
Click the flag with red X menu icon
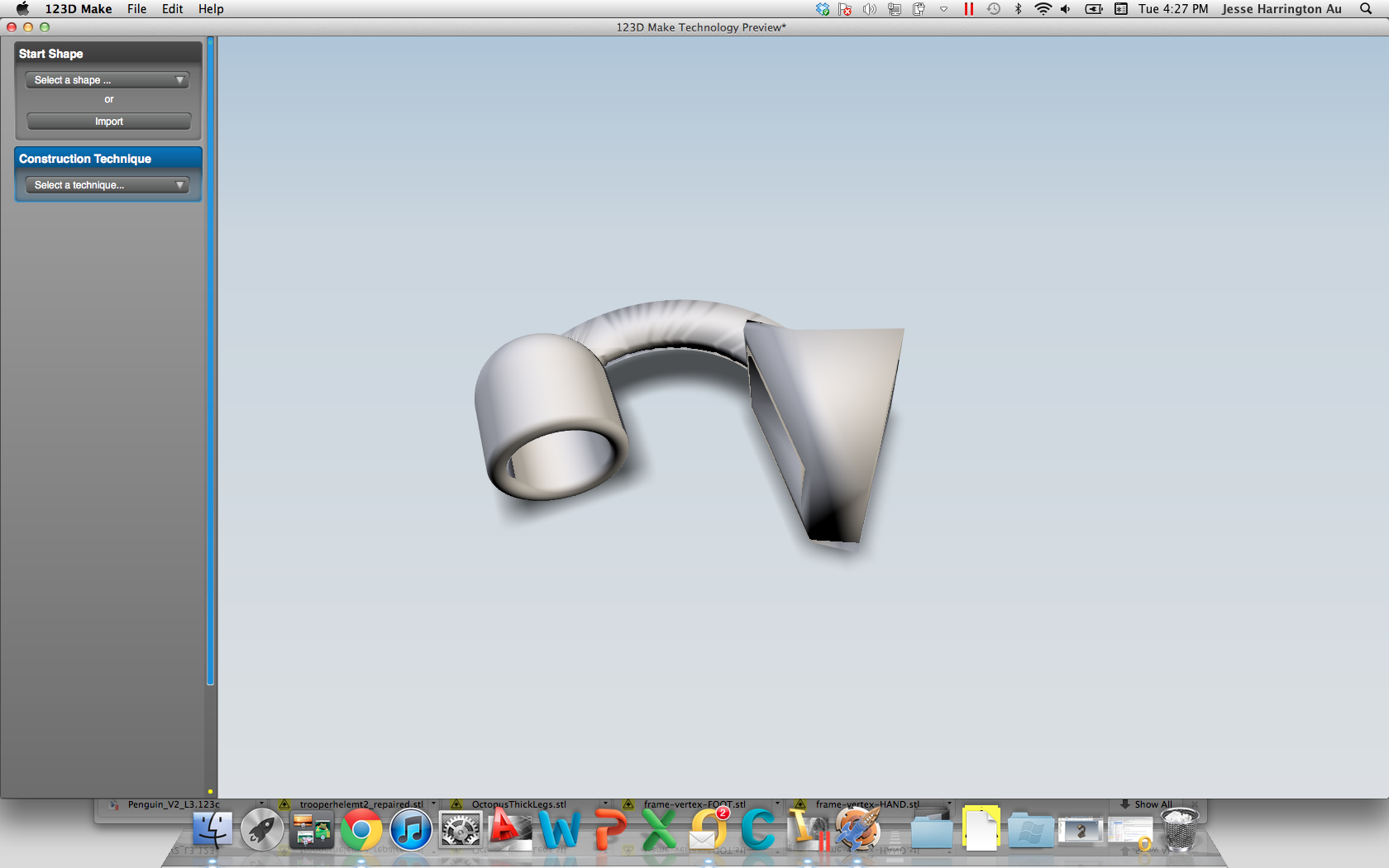[x=845, y=9]
